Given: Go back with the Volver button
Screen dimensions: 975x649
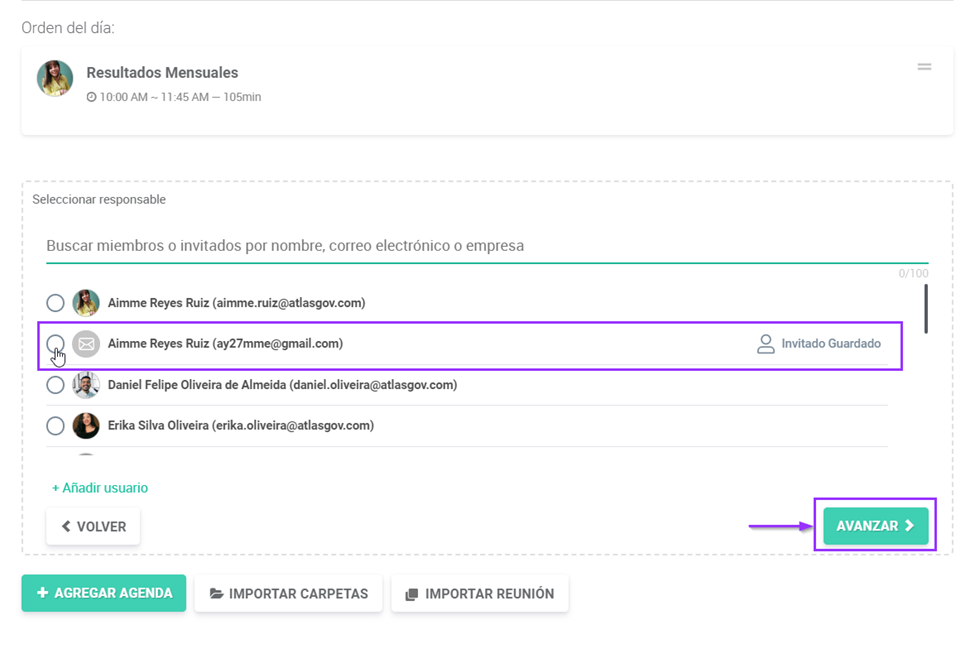Looking at the screenshot, I should tap(93, 527).
